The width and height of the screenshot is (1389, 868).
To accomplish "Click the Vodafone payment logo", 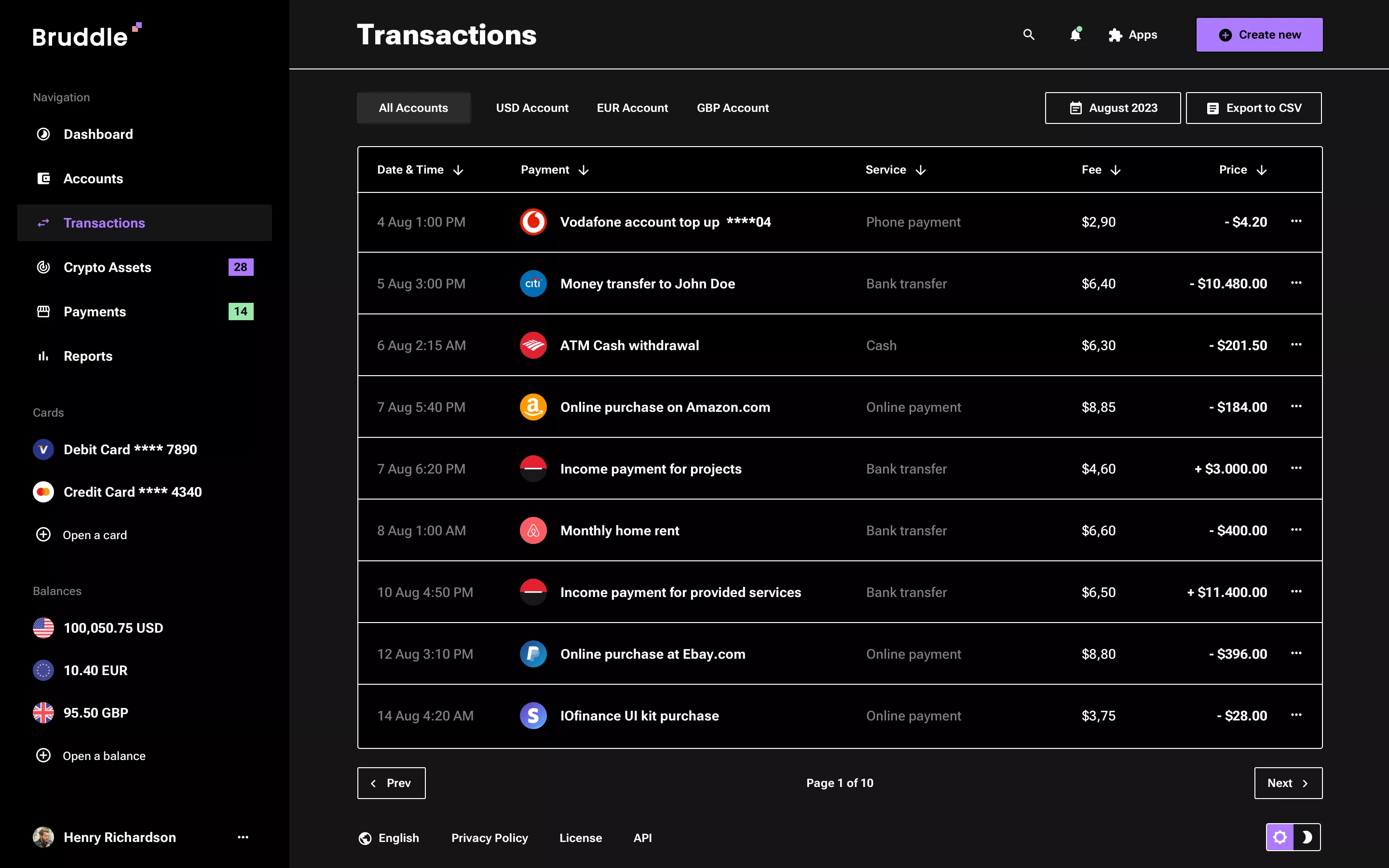I will click(x=532, y=222).
